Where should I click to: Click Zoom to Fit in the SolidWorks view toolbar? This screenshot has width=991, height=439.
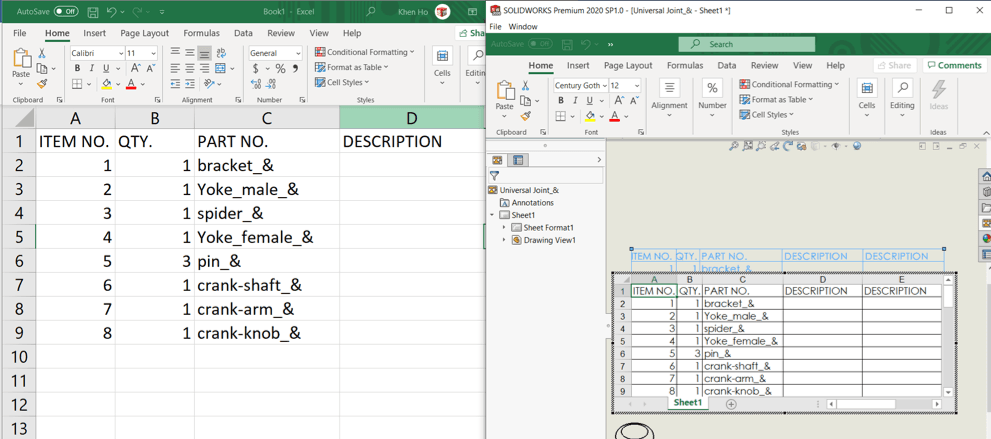(733, 147)
